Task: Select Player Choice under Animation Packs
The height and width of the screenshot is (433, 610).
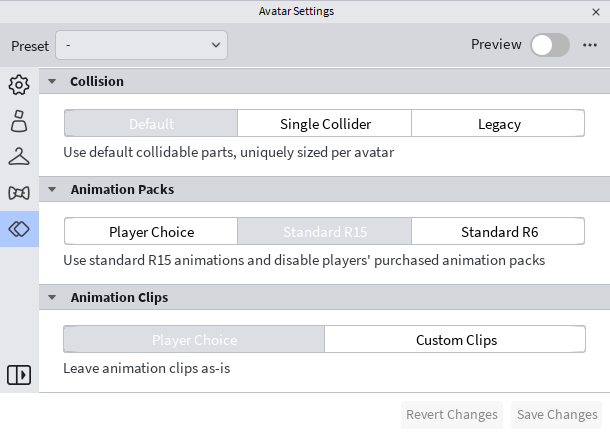Action: (x=151, y=231)
